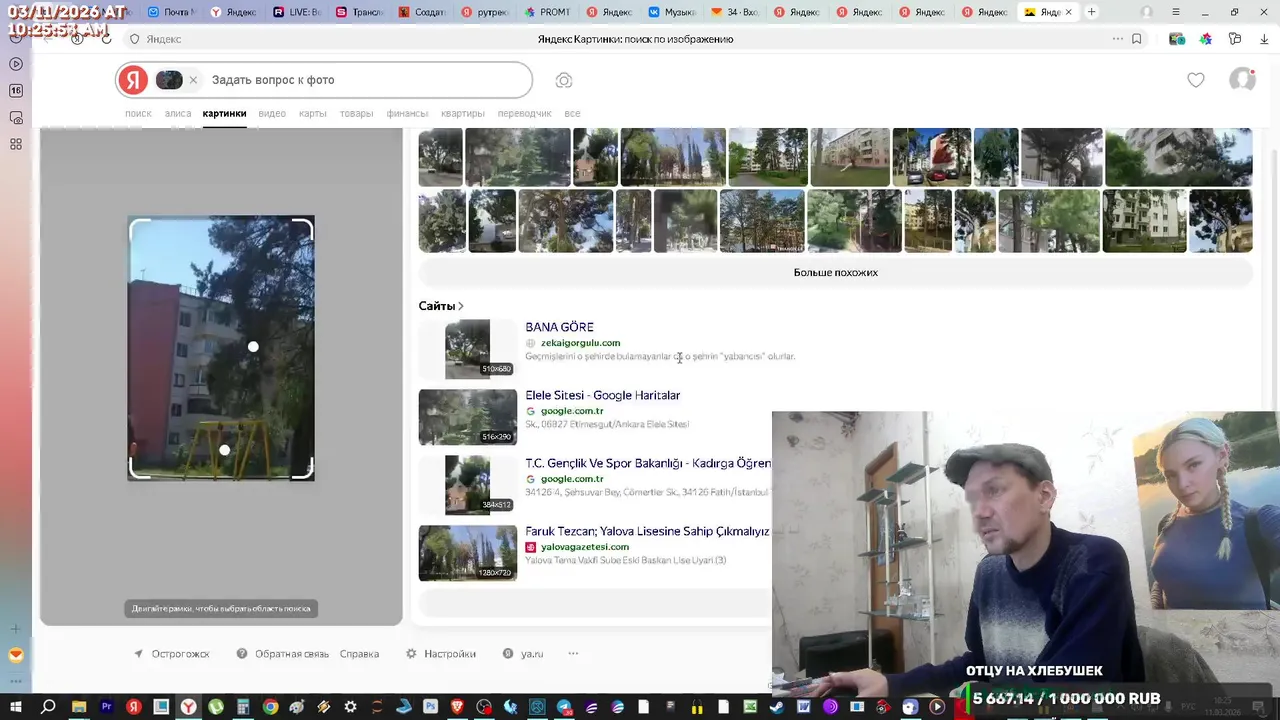1280x720 pixels.
Task: Open favorites heart icon
Action: (1196, 80)
